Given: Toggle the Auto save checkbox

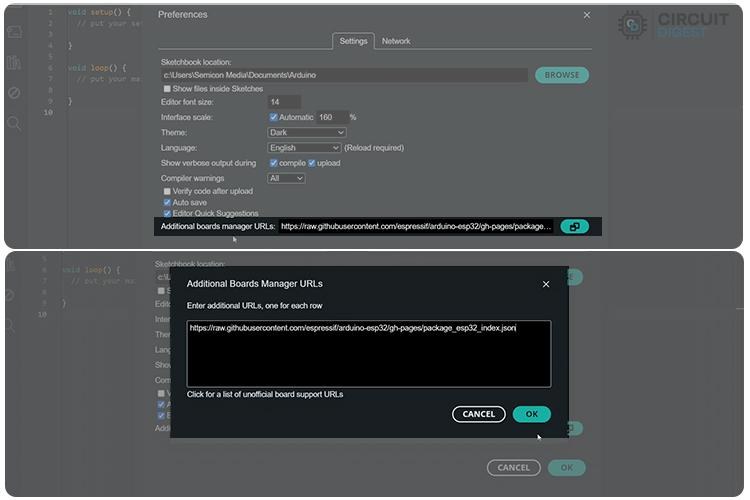Looking at the screenshot, I should [167, 202].
